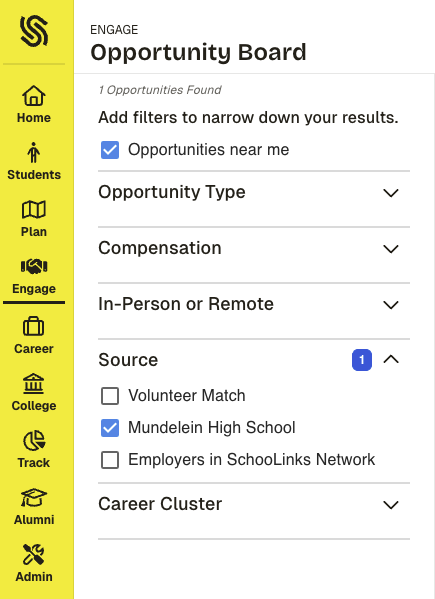Uncheck Opportunities near me checkbox
The height and width of the screenshot is (599, 435).
click(110, 150)
